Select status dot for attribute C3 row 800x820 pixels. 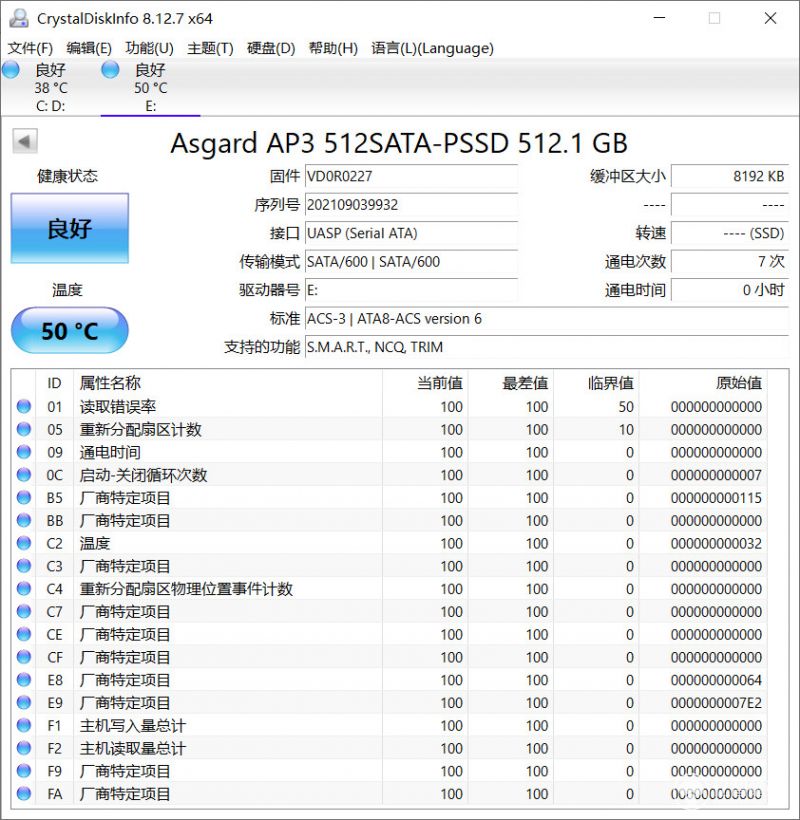(24, 566)
